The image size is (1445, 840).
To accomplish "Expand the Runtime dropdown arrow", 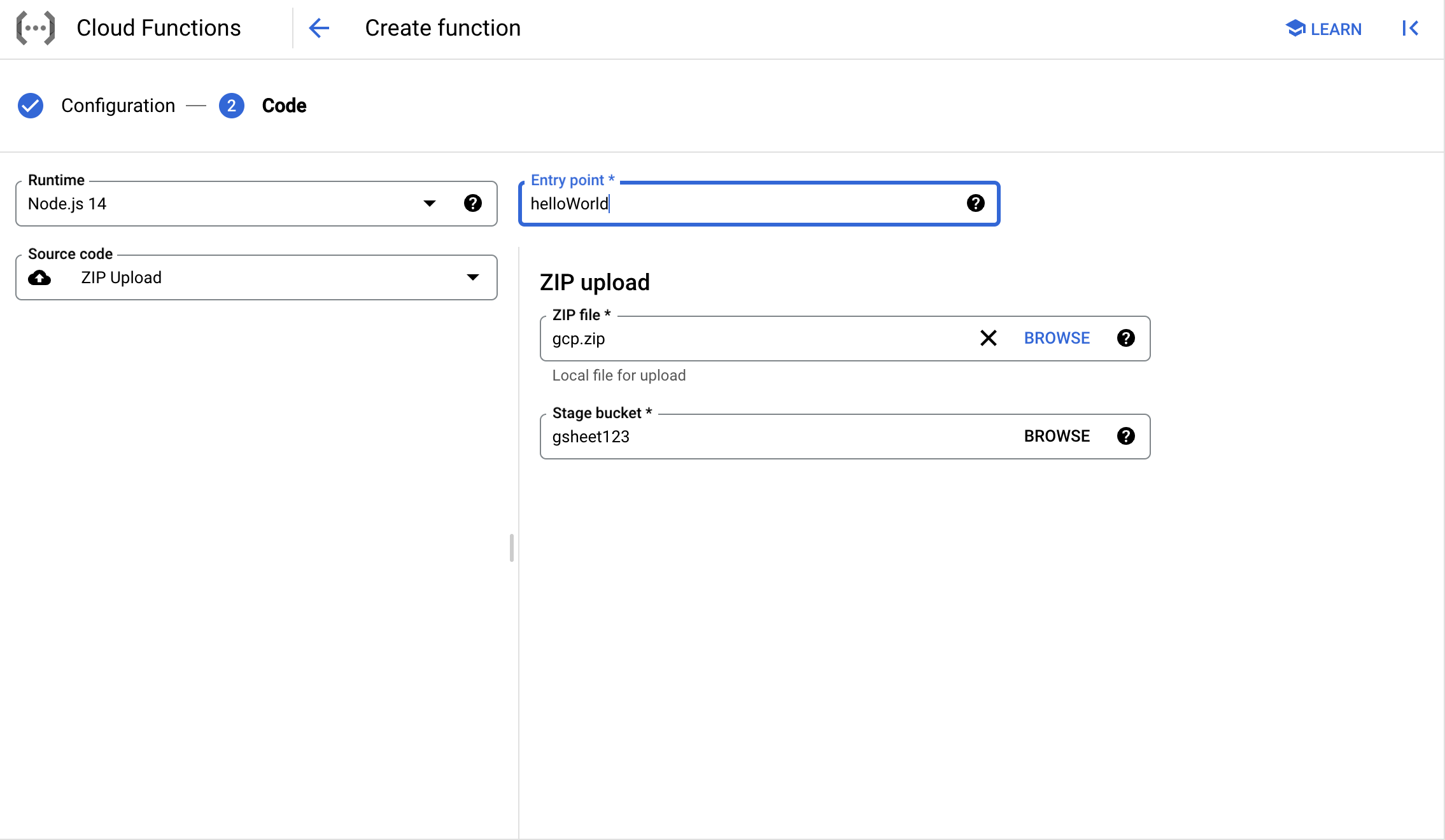I will coord(430,204).
